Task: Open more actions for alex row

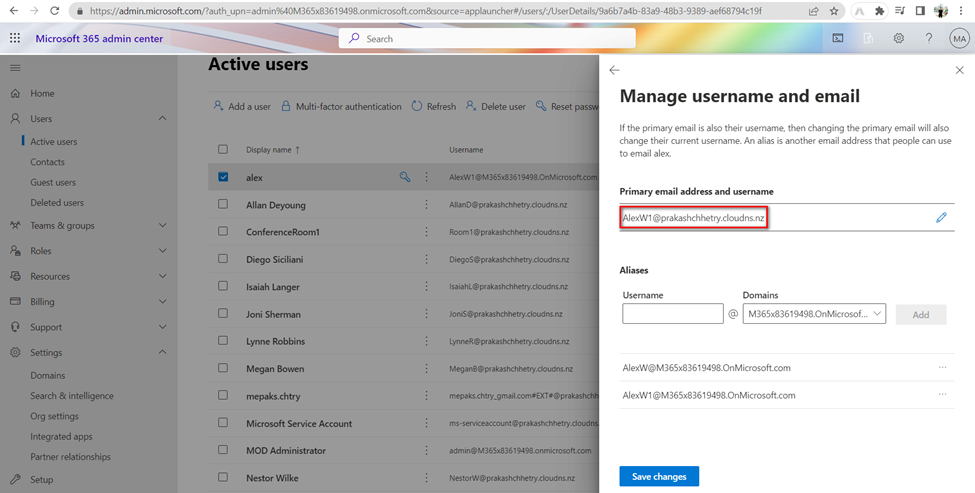Action: [x=427, y=177]
